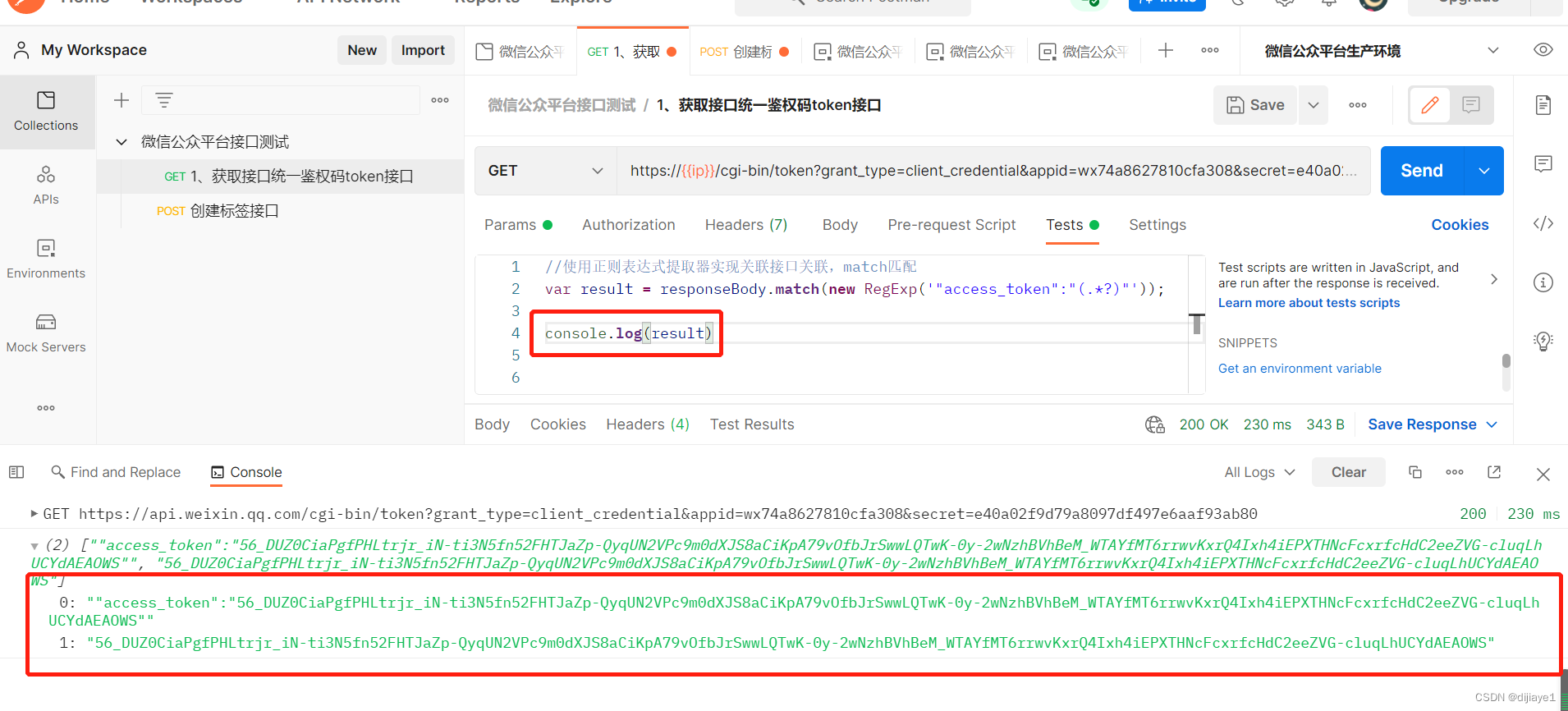Open request info icon in right sidebar

[x=1543, y=282]
